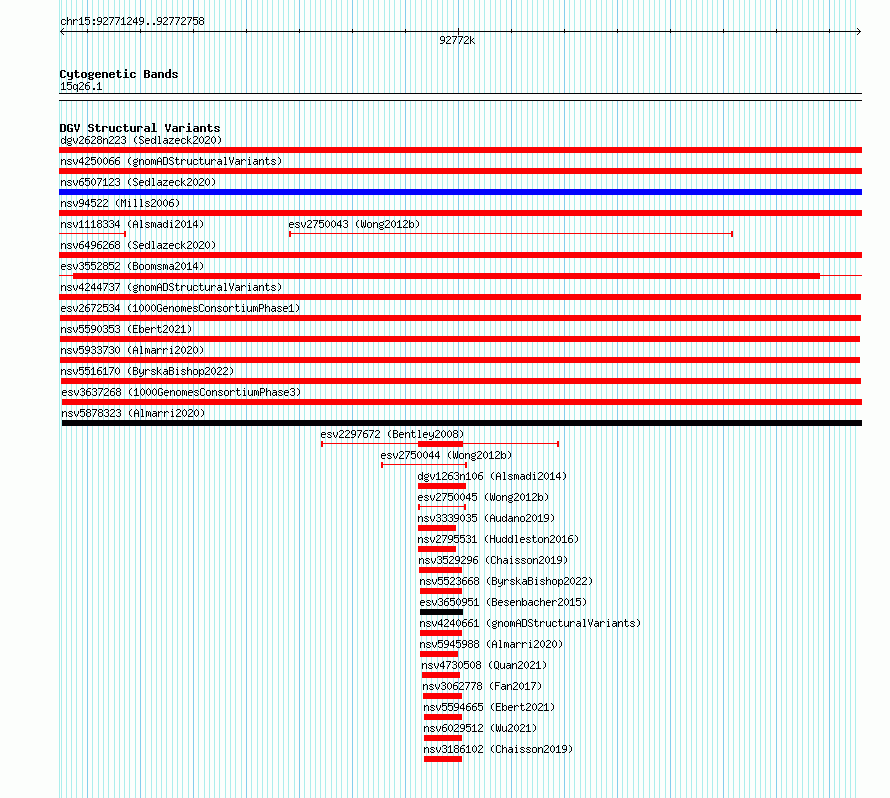This screenshot has height=798, width=890.
Task: Click nsv4244737 (gnomADStructuralVariants) label
Action: [171, 287]
